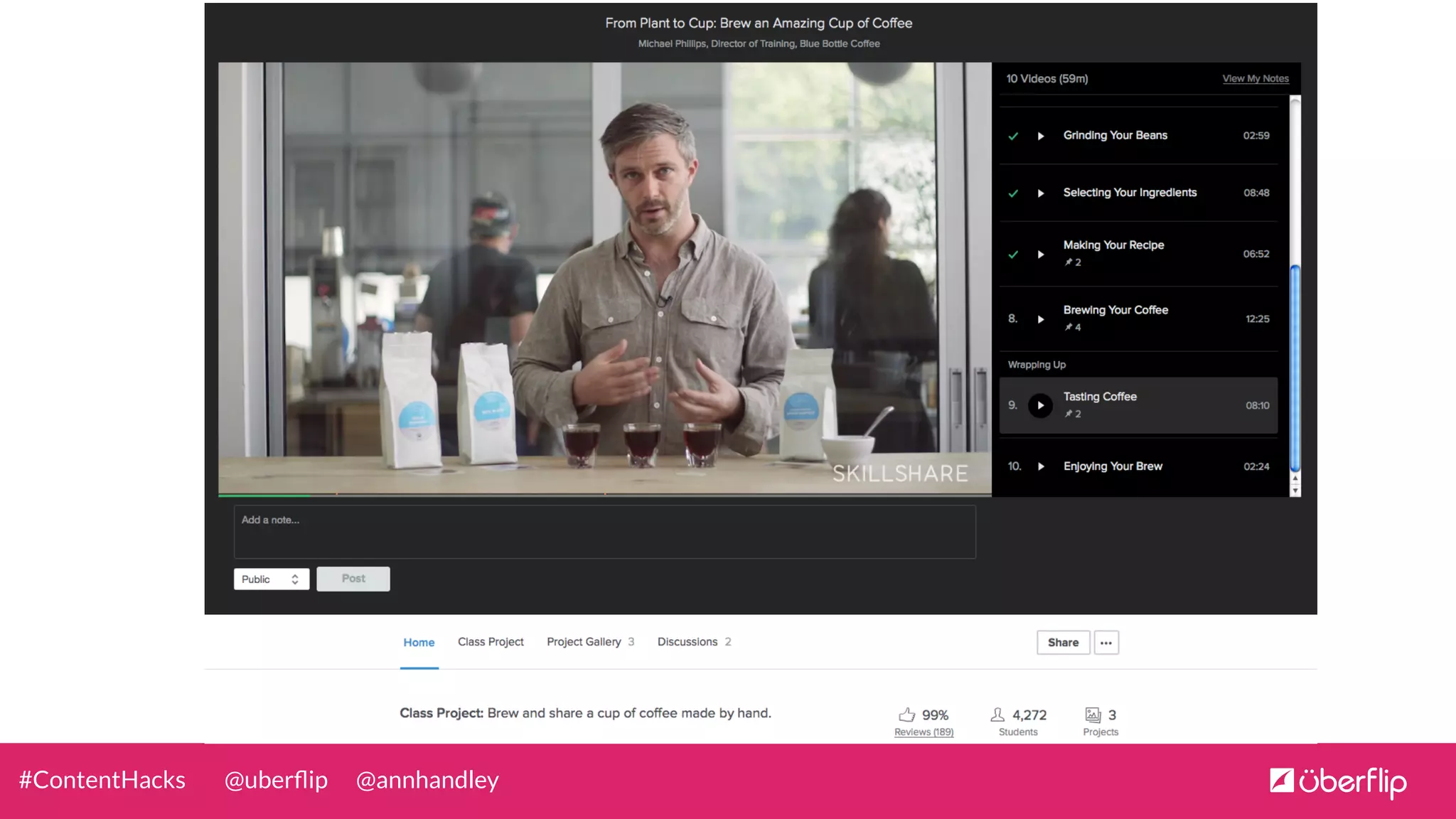Click in the Add a note text field
This screenshot has height=819, width=1456.
[605, 532]
